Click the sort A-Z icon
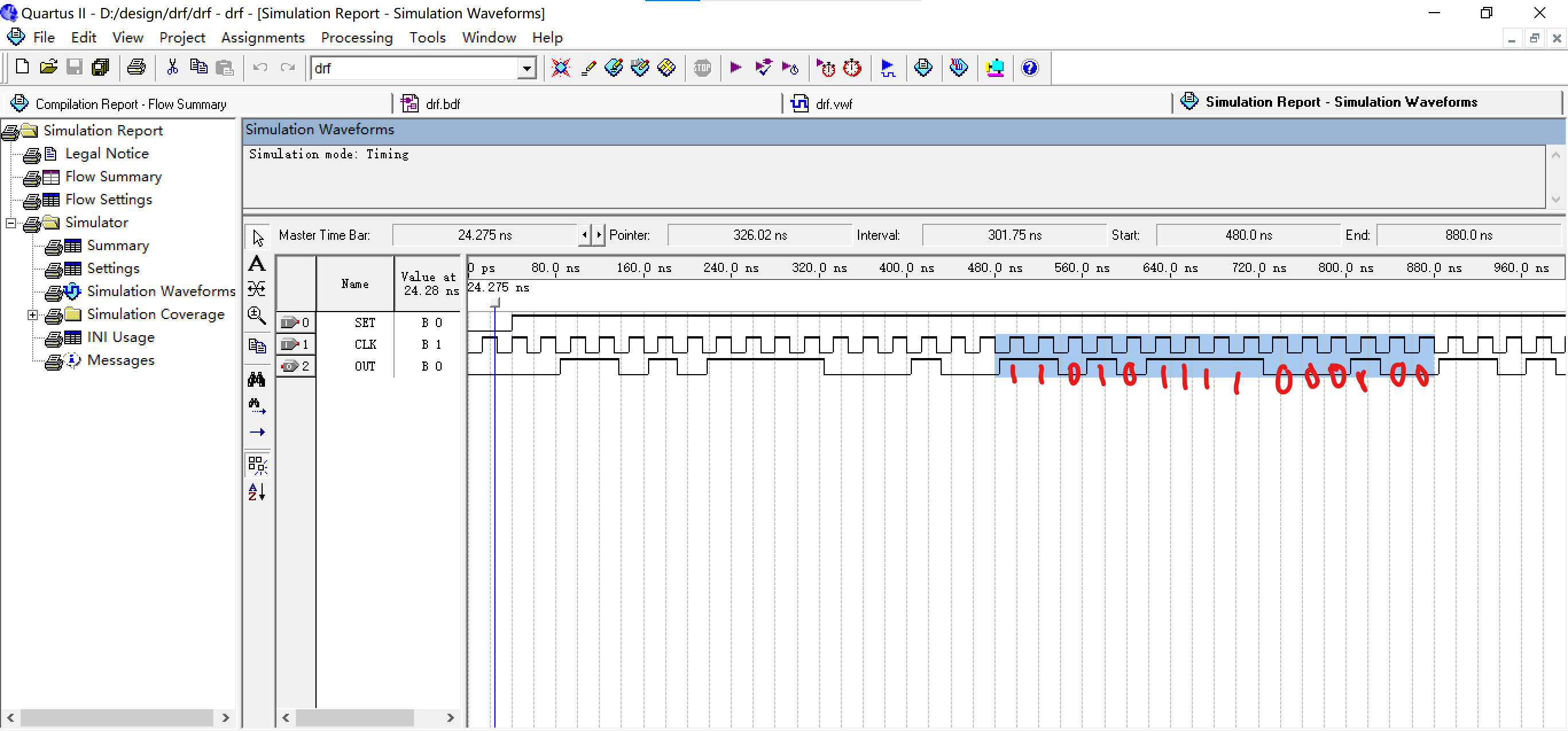This screenshot has width=1568, height=731. coord(257,492)
